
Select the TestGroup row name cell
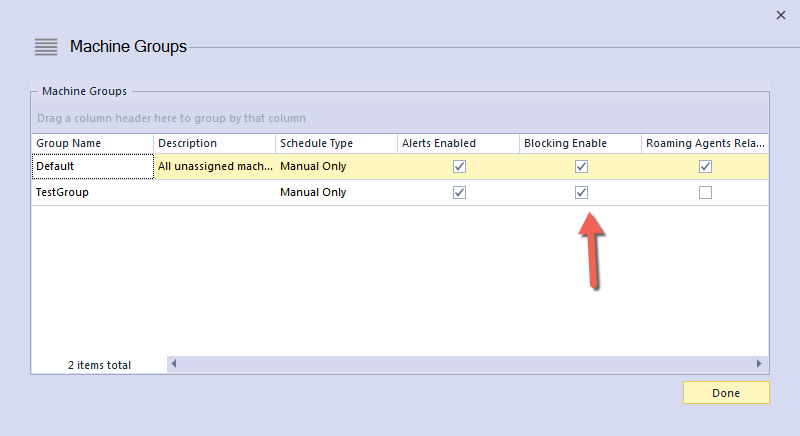[x=92, y=192]
